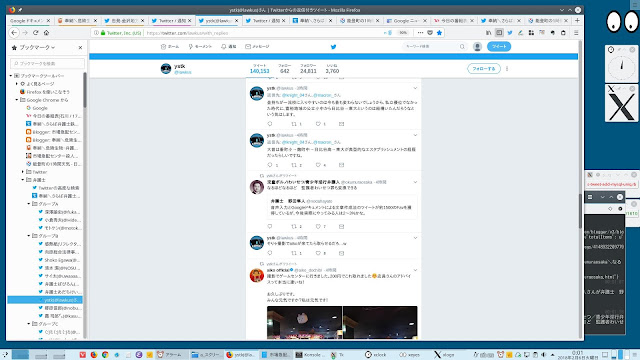Open the dropdown arrow on the topmost tweet

coord(415,88)
